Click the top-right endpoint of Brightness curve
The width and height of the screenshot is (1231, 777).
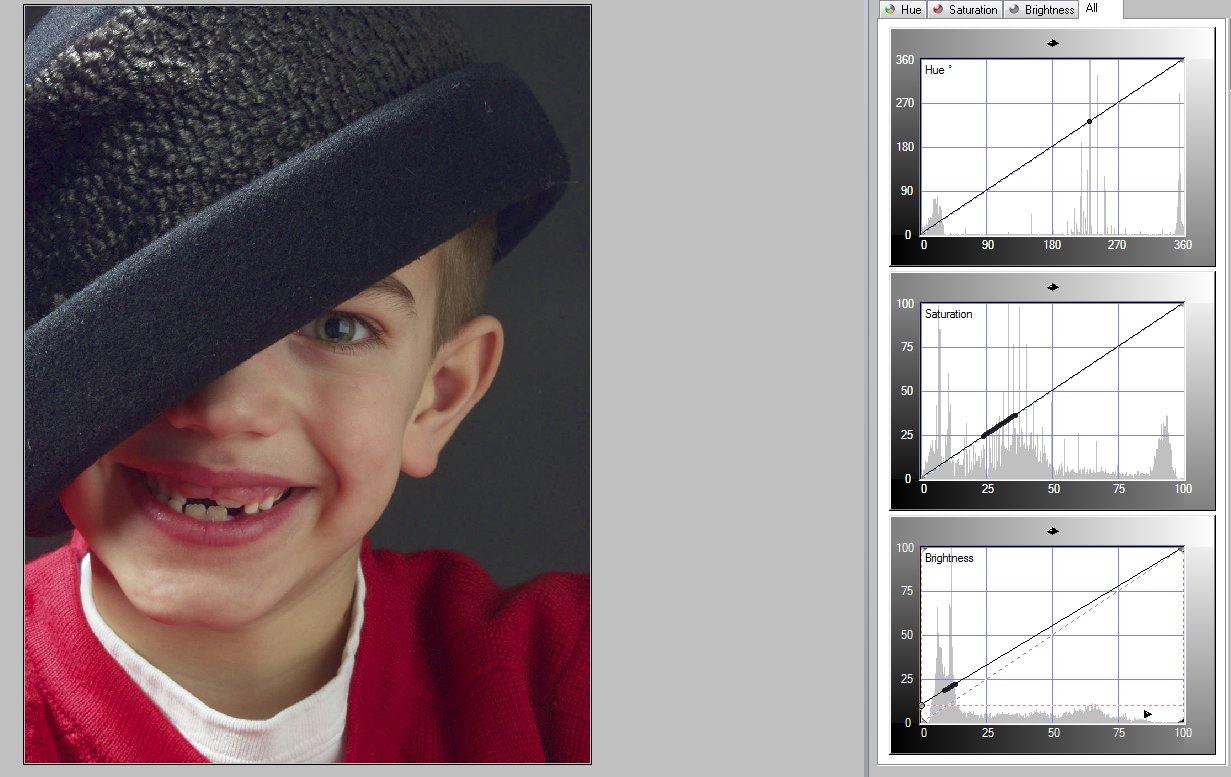pos(1182,549)
